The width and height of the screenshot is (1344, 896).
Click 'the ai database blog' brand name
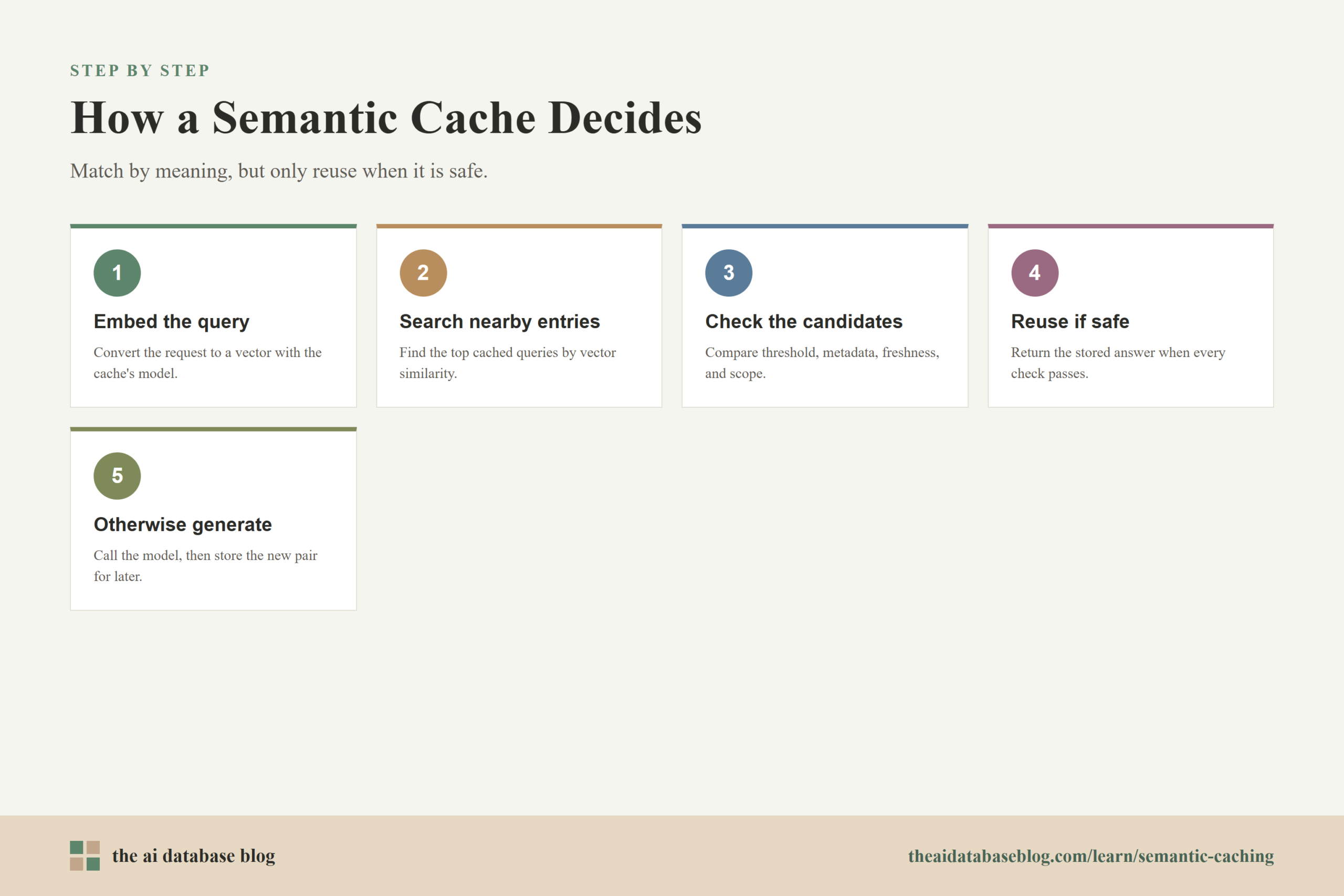point(194,856)
